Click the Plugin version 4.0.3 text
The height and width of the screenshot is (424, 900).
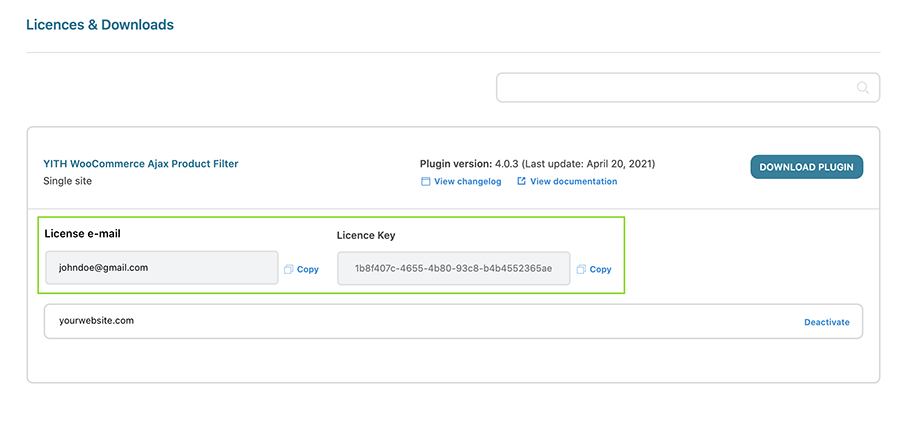coord(537,164)
